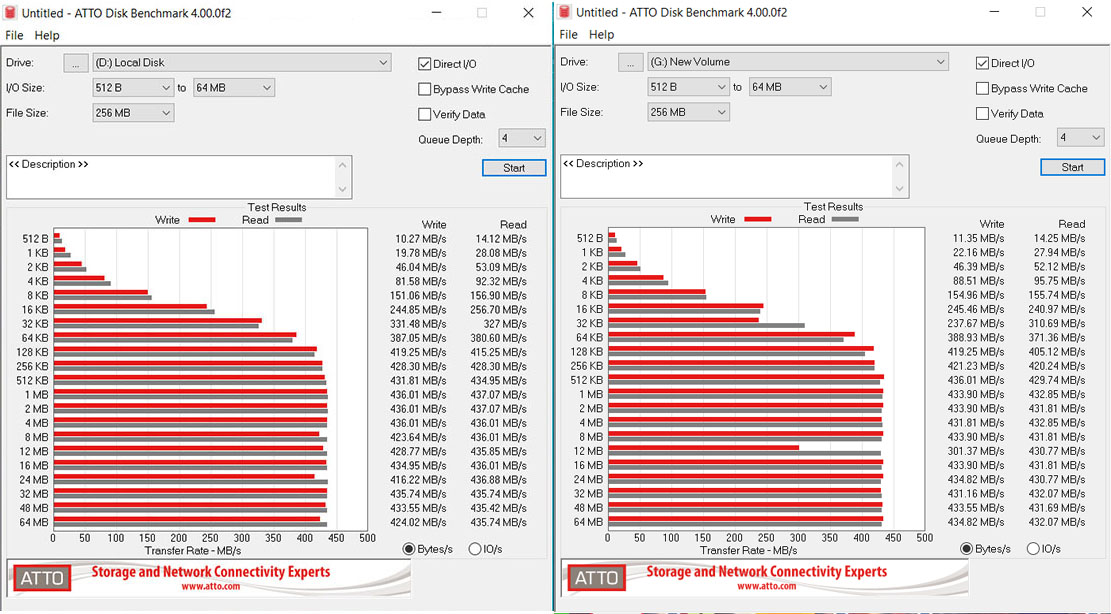Select IO/s radio button in right window
1111x614 pixels.
click(x=1033, y=548)
